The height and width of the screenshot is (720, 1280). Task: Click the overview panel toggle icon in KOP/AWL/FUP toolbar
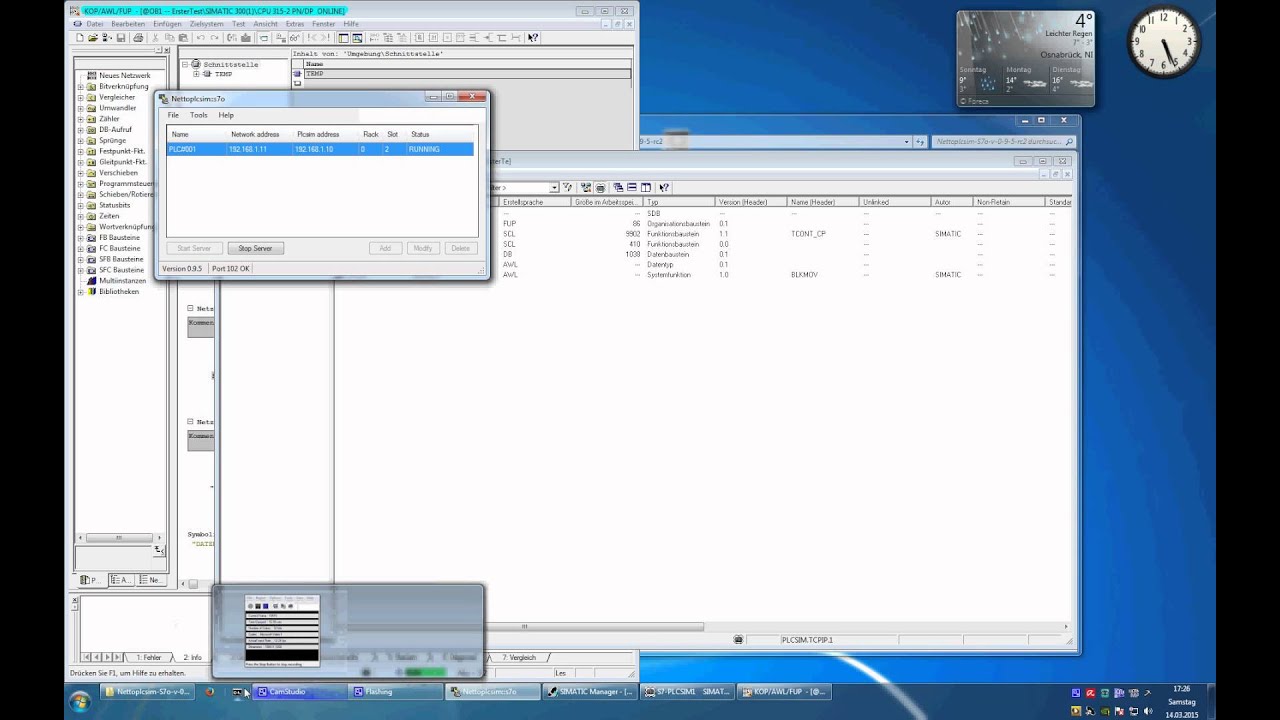(x=343, y=38)
